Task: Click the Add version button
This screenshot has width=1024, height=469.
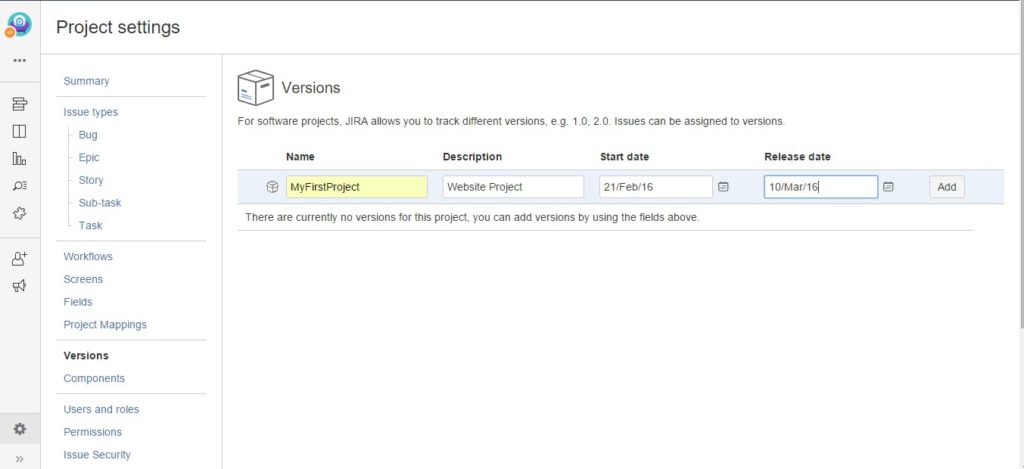Action: coord(947,187)
